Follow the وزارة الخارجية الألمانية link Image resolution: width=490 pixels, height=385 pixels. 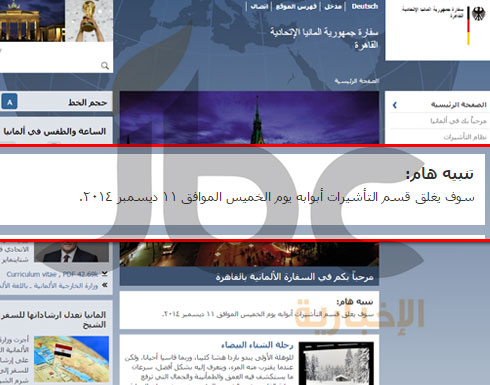[49, 285]
